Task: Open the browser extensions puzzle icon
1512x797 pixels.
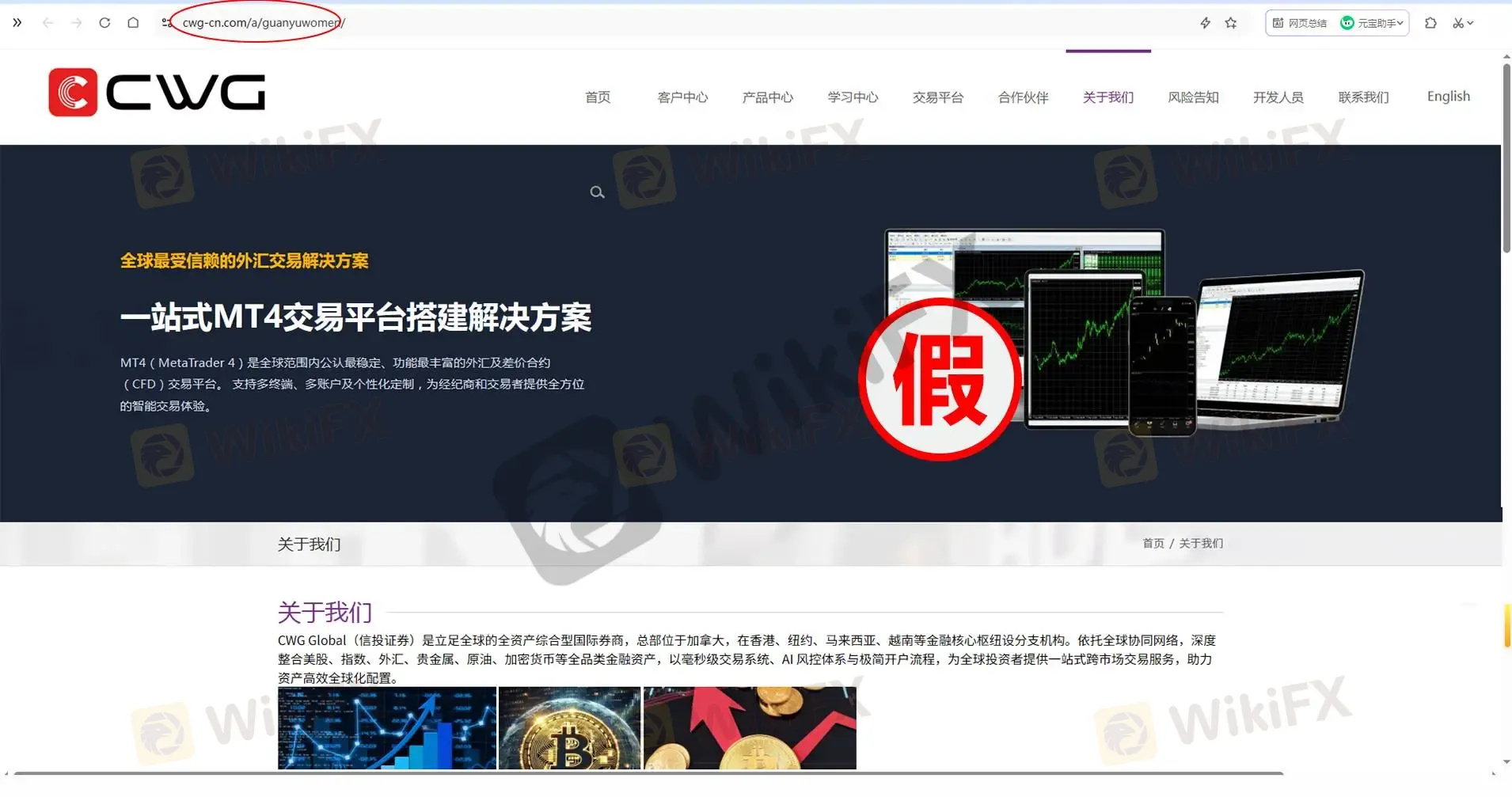Action: point(1430,23)
